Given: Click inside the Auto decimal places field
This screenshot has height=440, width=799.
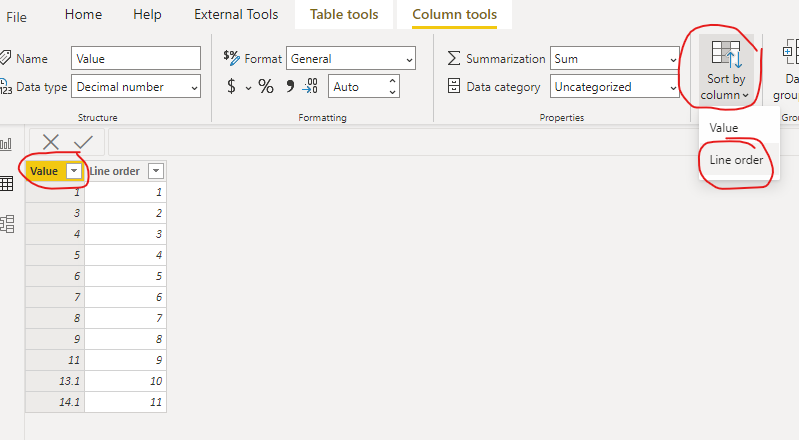Looking at the screenshot, I should coord(357,87).
